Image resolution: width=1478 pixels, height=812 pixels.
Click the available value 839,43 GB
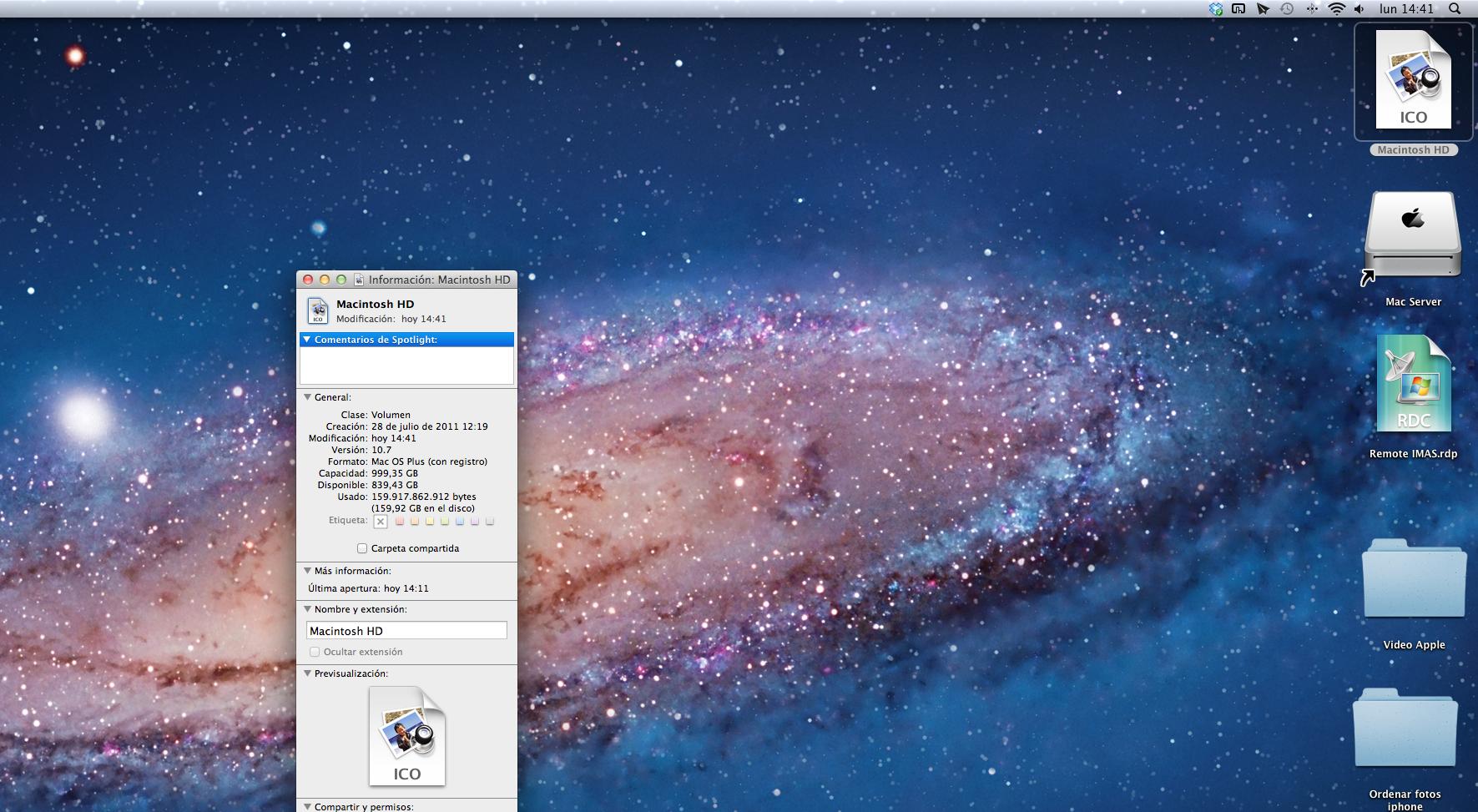395,485
